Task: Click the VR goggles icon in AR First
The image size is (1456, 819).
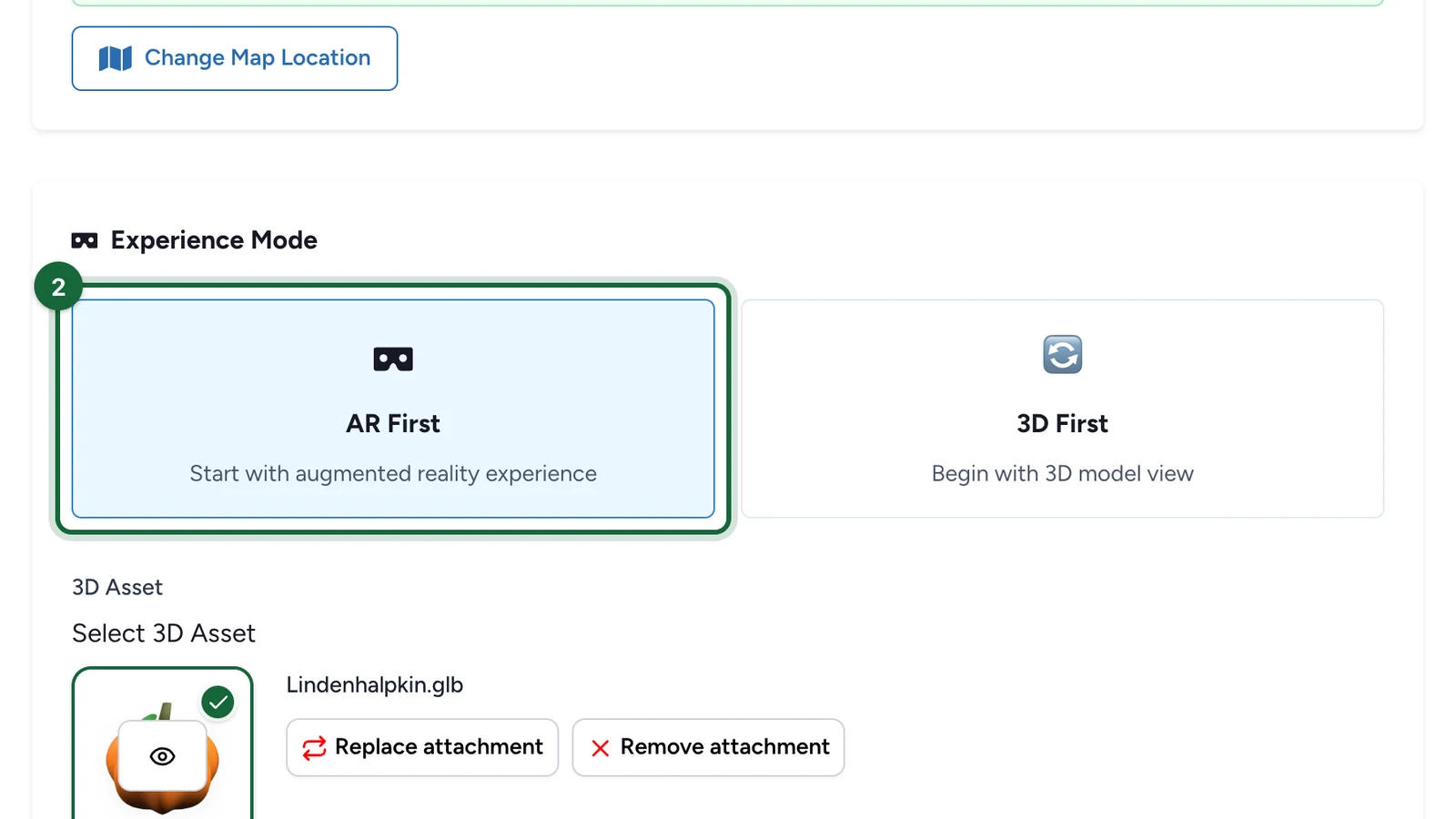Action: pyautogui.click(x=393, y=359)
